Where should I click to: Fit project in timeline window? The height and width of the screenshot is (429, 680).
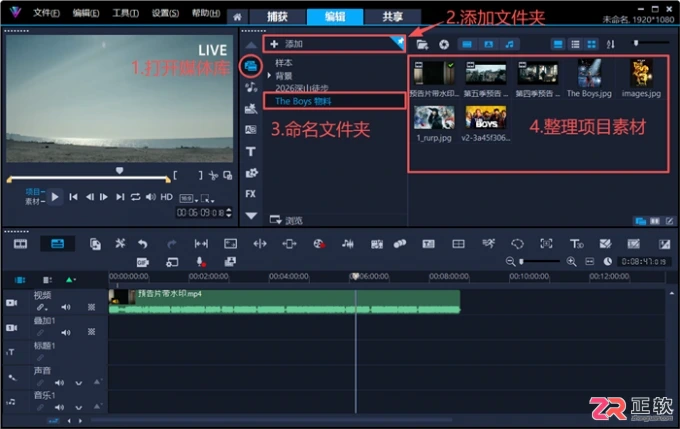coord(590,262)
